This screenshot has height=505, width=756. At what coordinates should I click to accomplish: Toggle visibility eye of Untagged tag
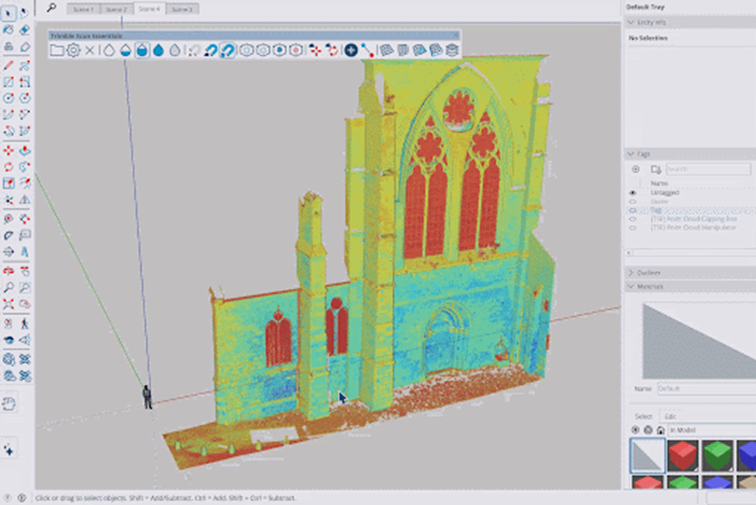point(632,192)
